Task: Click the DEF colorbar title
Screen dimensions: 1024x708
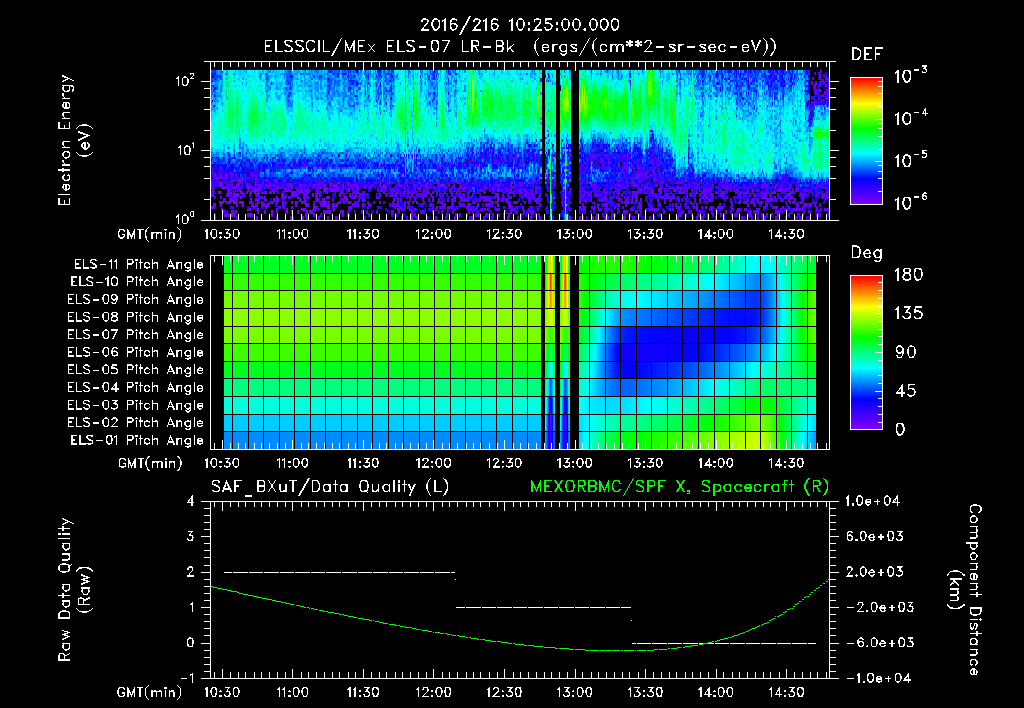Action: pos(867,54)
